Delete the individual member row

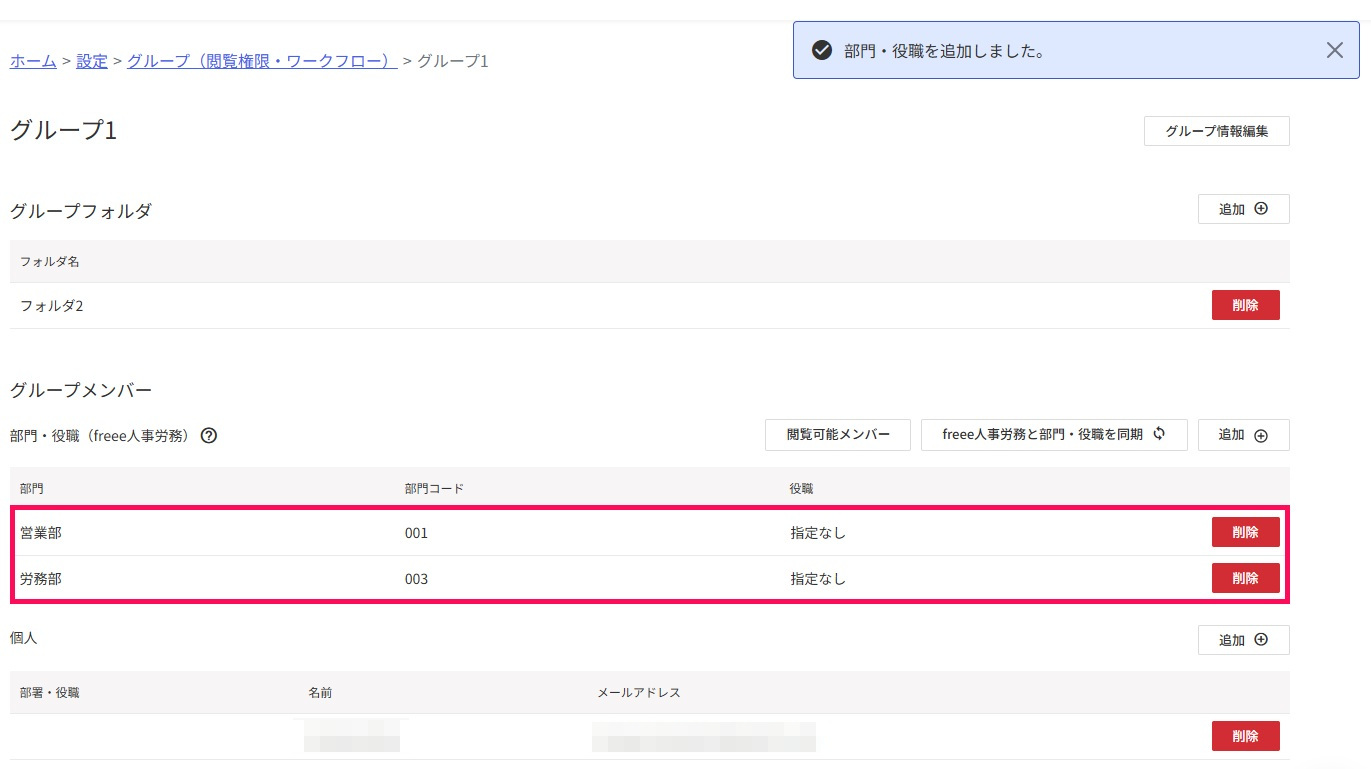(1245, 736)
